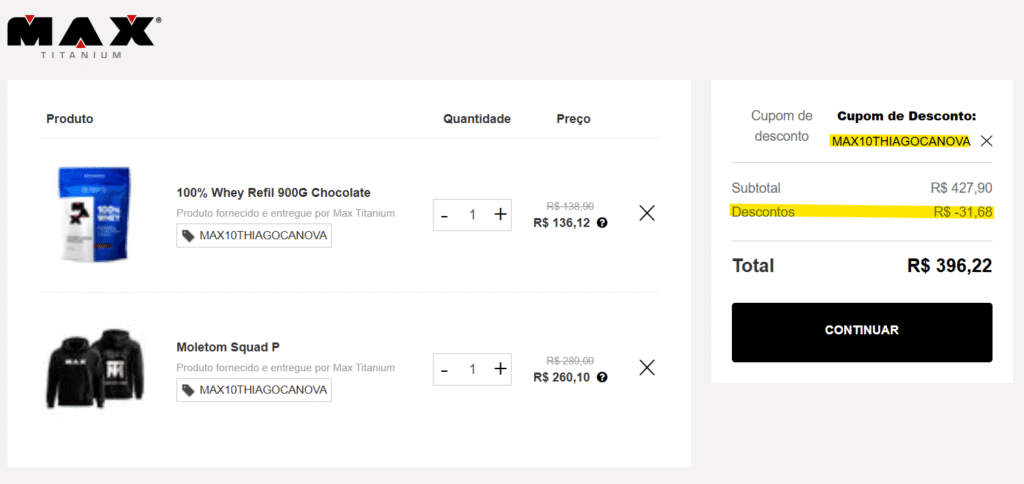Click the help icon beside R$ 136,12
This screenshot has width=1024, height=484.
point(602,223)
